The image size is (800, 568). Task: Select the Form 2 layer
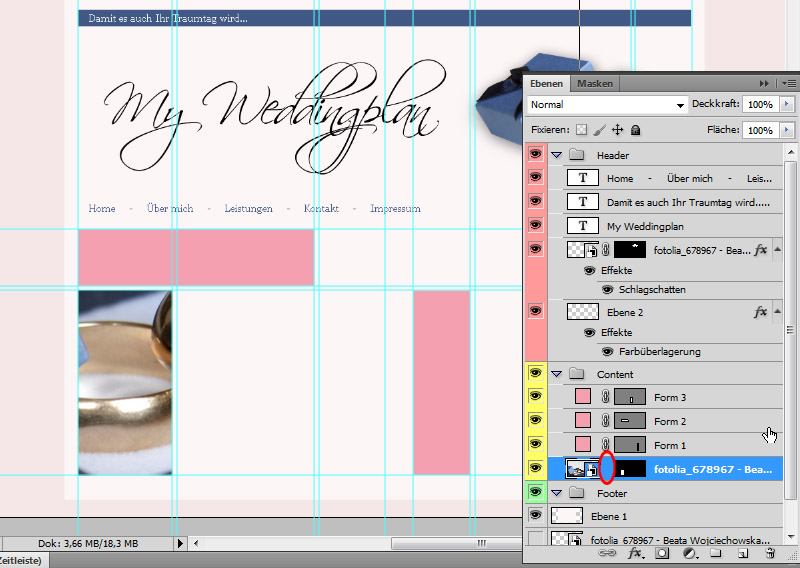click(670, 421)
